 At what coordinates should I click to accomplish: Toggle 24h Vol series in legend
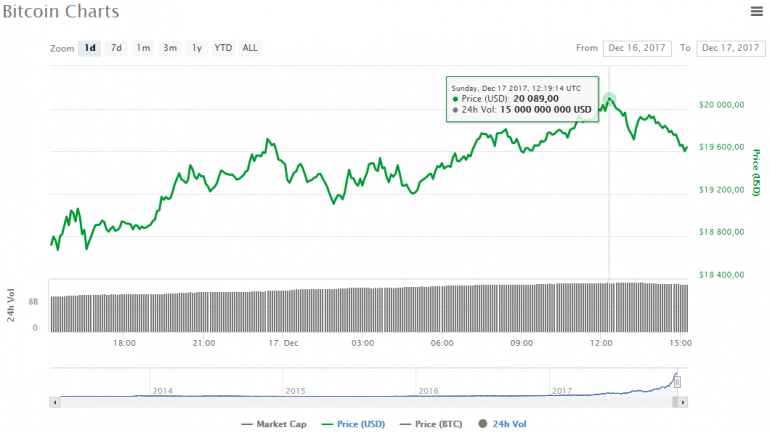(x=502, y=424)
